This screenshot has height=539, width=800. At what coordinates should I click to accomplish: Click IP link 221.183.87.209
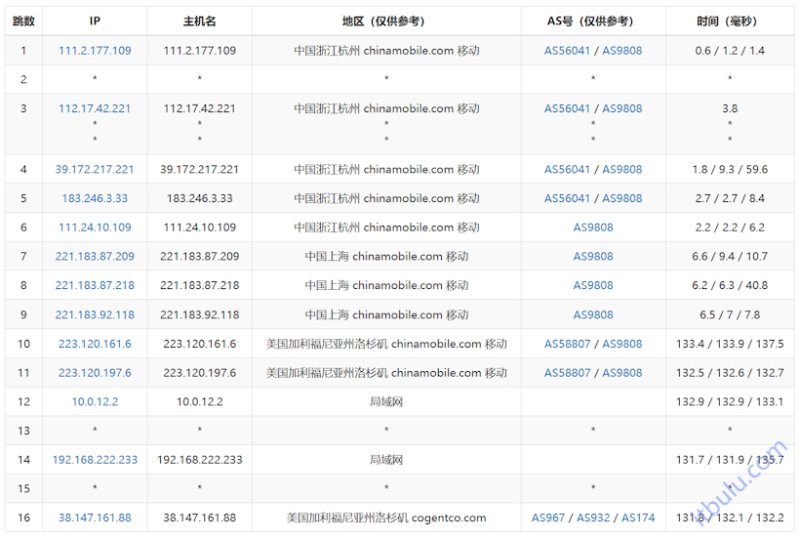point(95,256)
